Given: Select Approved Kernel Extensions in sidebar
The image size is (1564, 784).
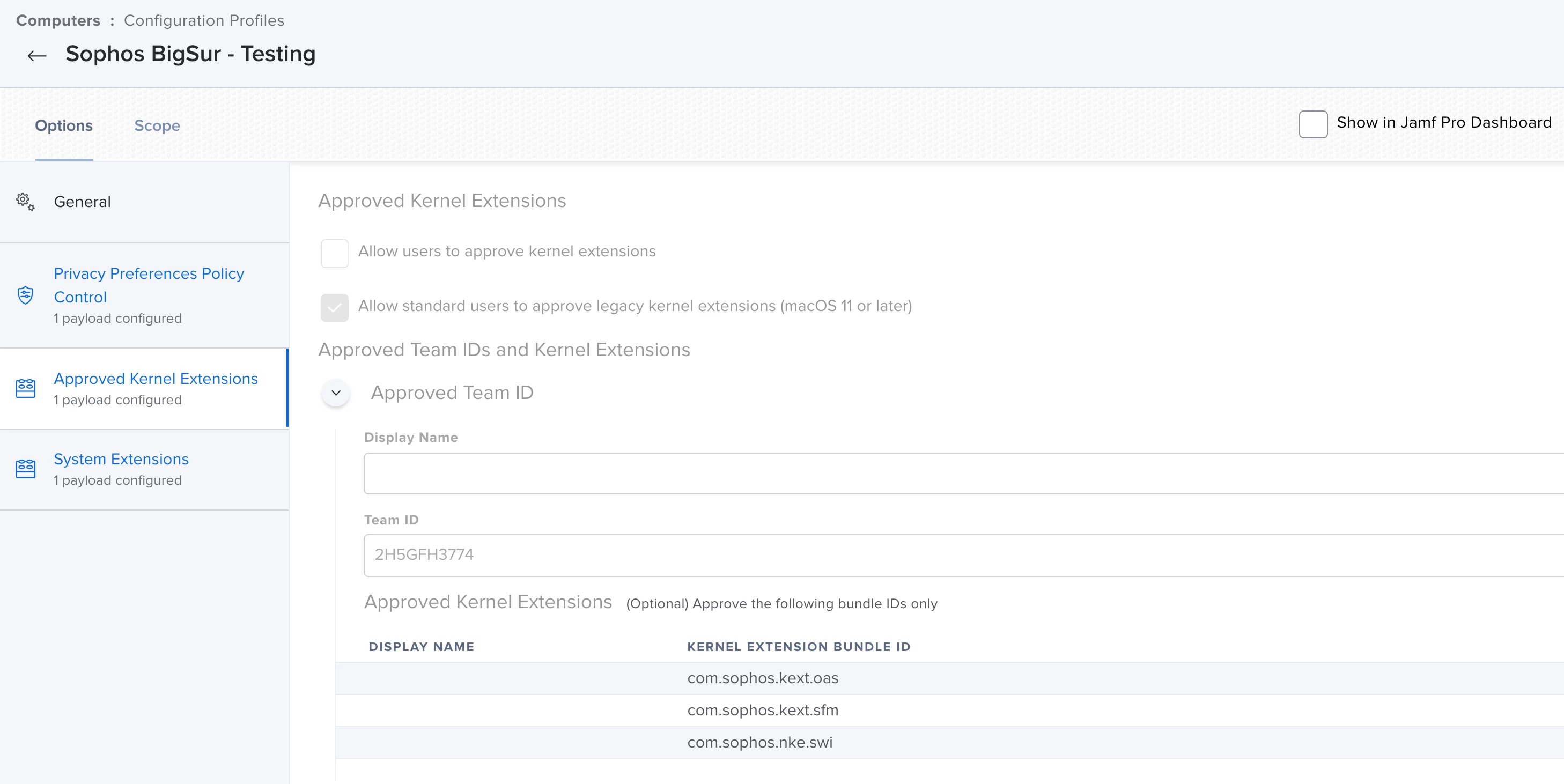Looking at the screenshot, I should 144,389.
